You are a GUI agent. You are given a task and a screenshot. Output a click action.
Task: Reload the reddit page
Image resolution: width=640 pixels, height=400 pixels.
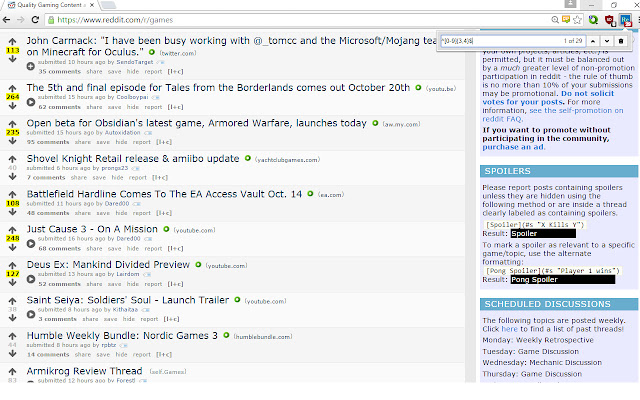(35, 20)
